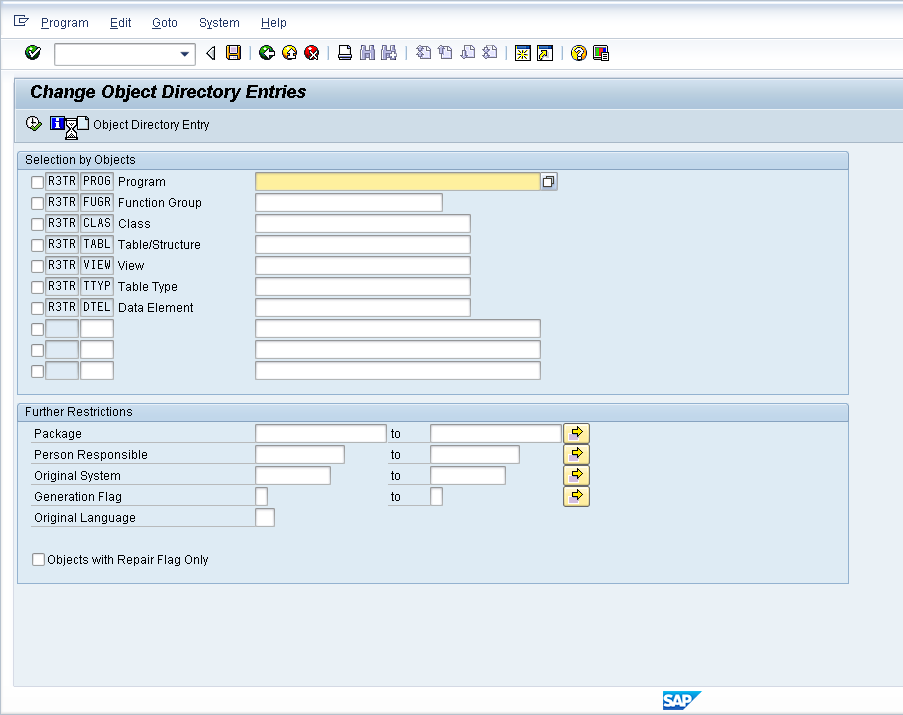Click the Original Language input field
The image size is (903, 715).
pos(265,518)
